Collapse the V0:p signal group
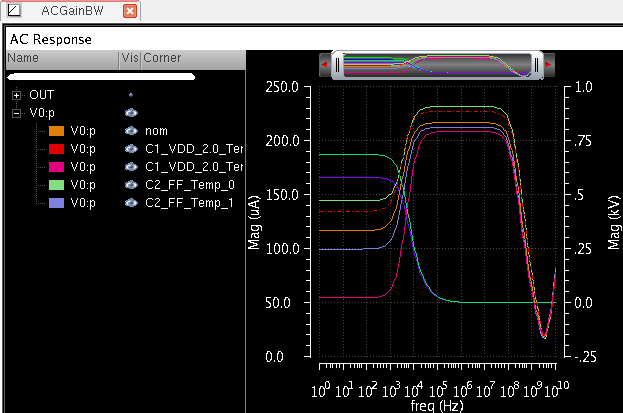 [x=16, y=113]
